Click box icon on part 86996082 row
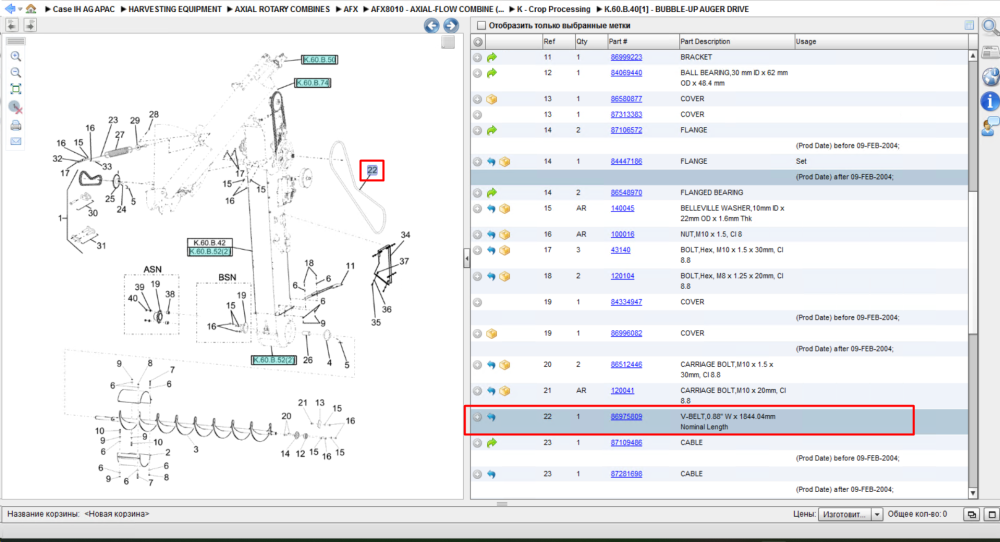The image size is (1000, 542). click(x=492, y=333)
